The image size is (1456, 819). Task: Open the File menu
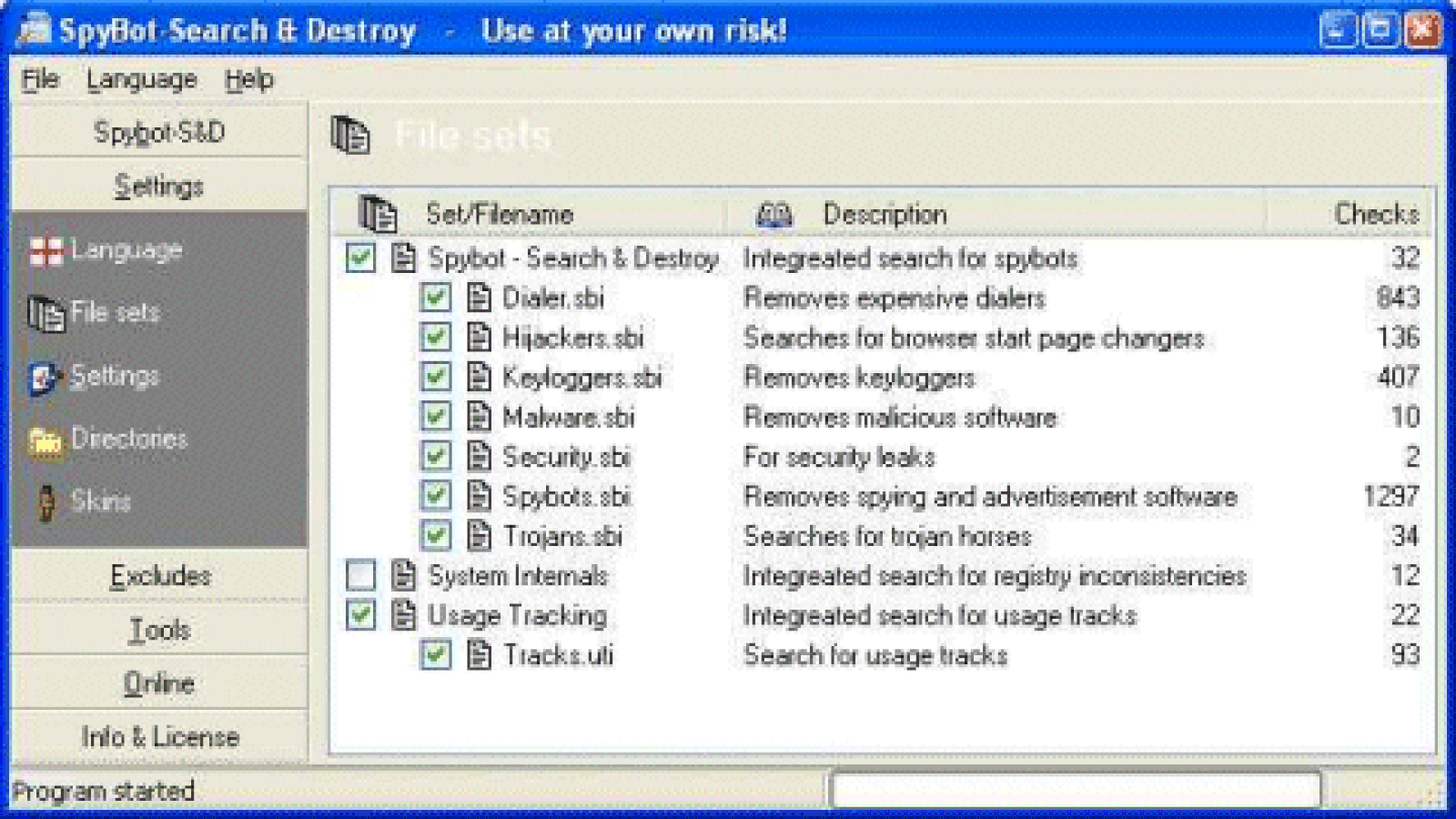[40, 80]
